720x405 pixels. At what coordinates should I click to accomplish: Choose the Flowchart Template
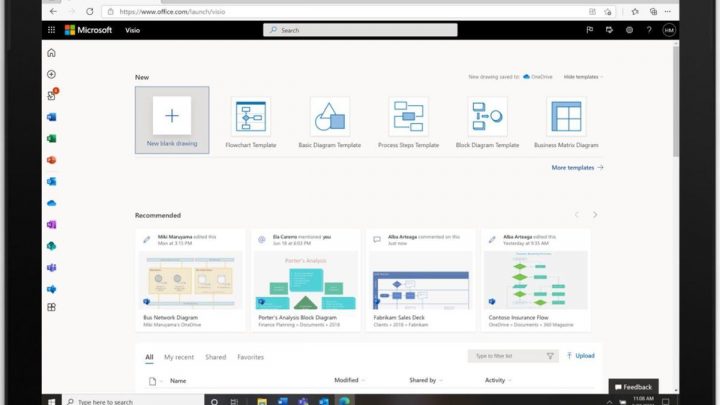click(251, 122)
